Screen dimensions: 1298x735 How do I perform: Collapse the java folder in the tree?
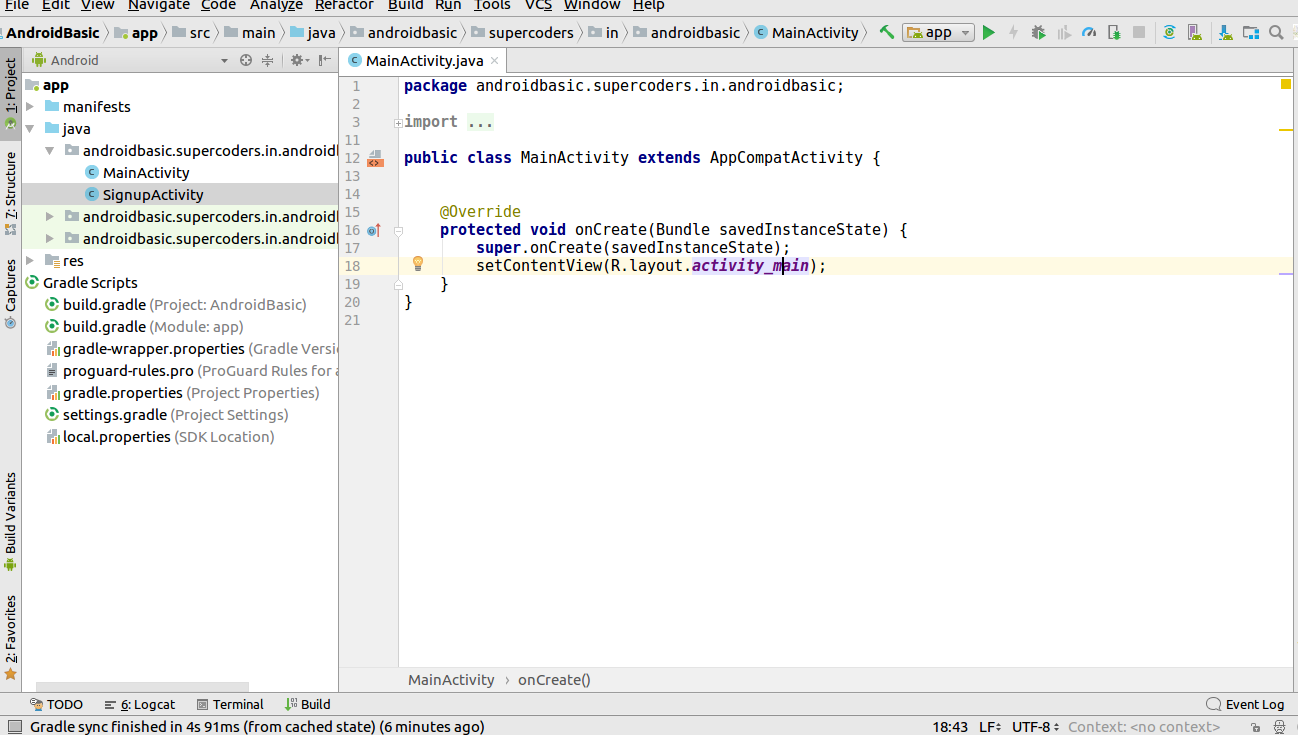pyautogui.click(x=30, y=128)
